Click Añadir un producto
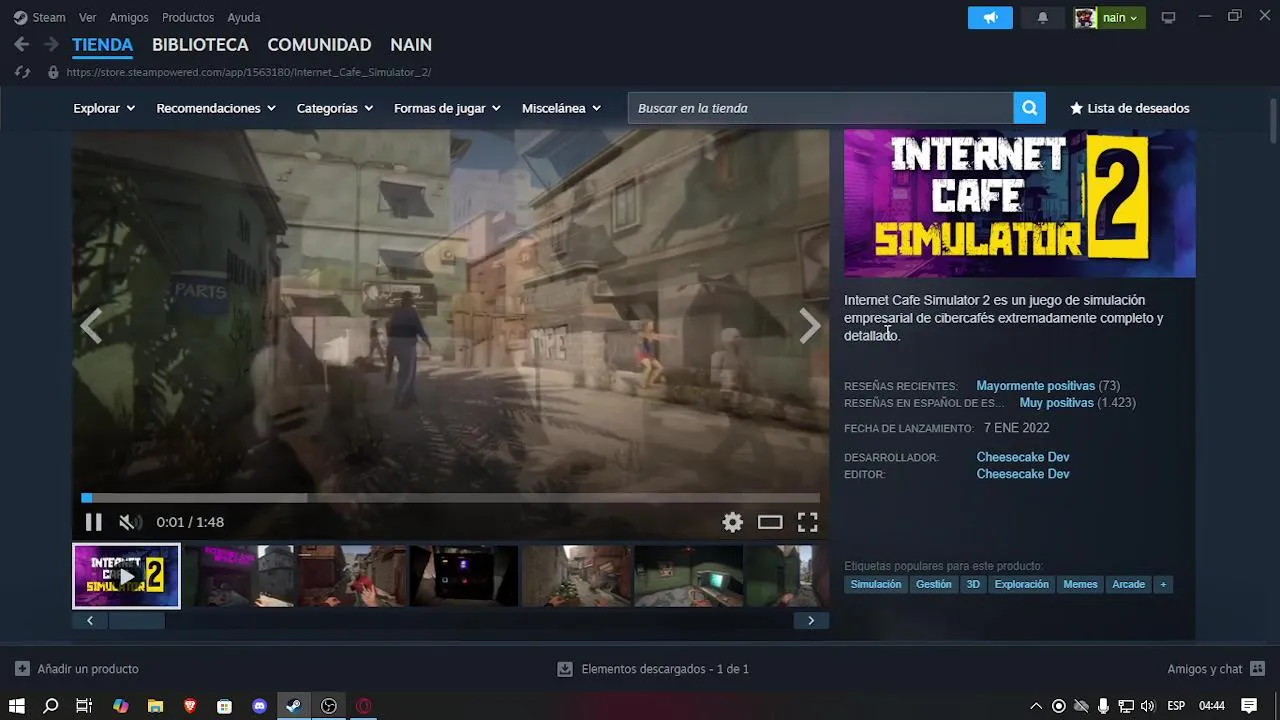Image resolution: width=1280 pixels, height=720 pixels. [x=77, y=669]
